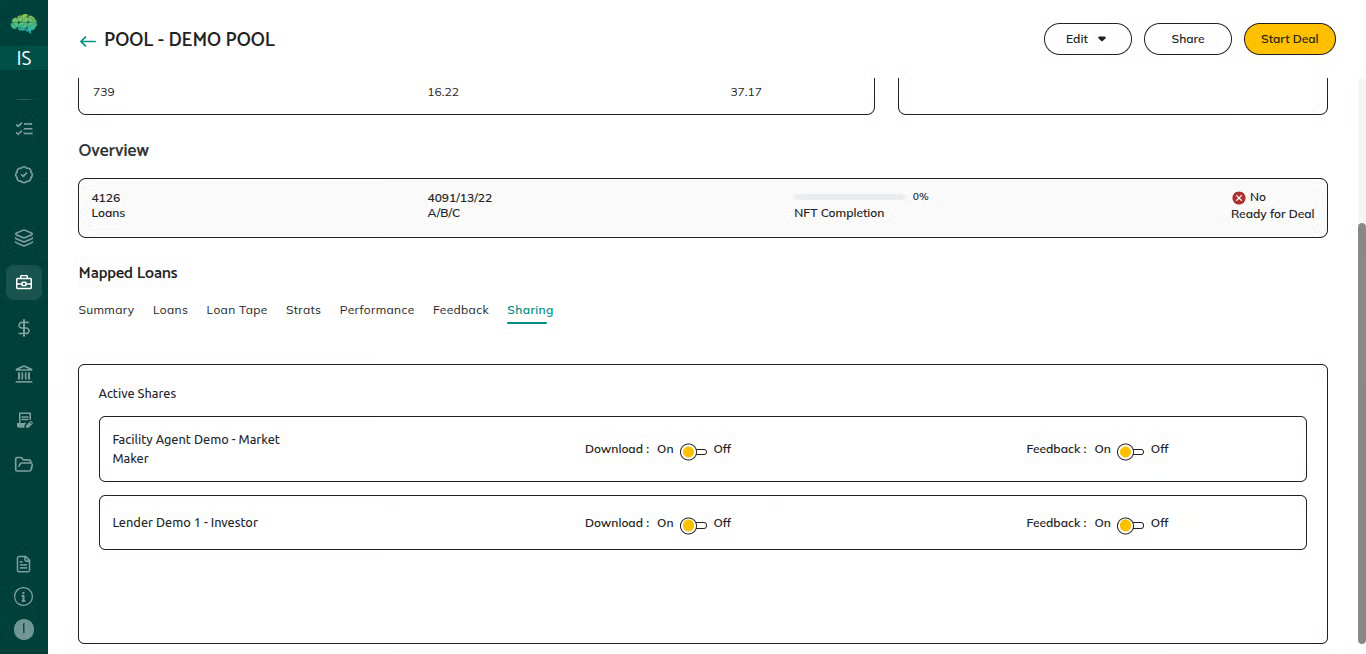Toggle Download for Facility Agent Demo share
1366x654 pixels.
click(693, 452)
